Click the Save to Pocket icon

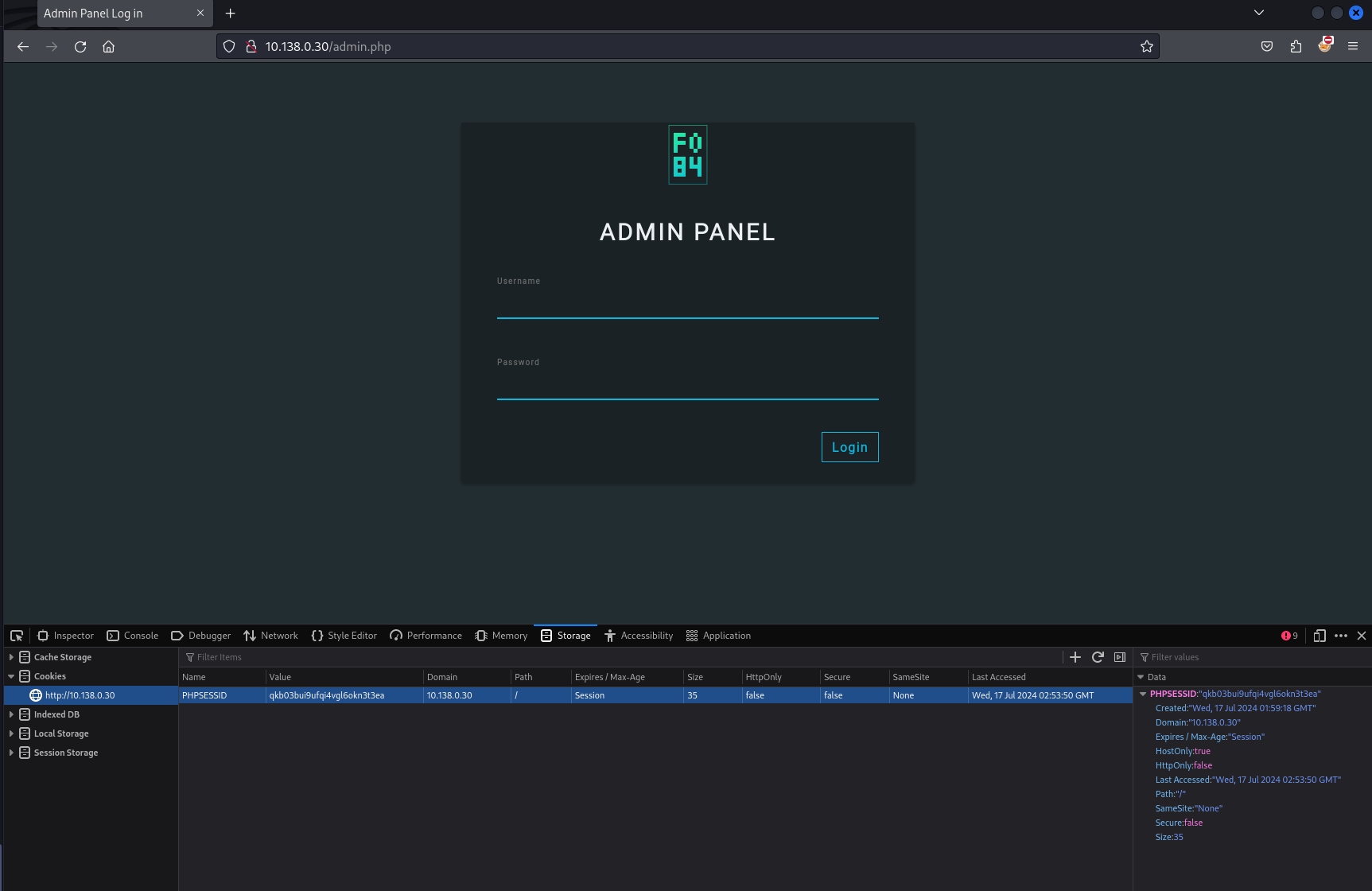pos(1267,47)
